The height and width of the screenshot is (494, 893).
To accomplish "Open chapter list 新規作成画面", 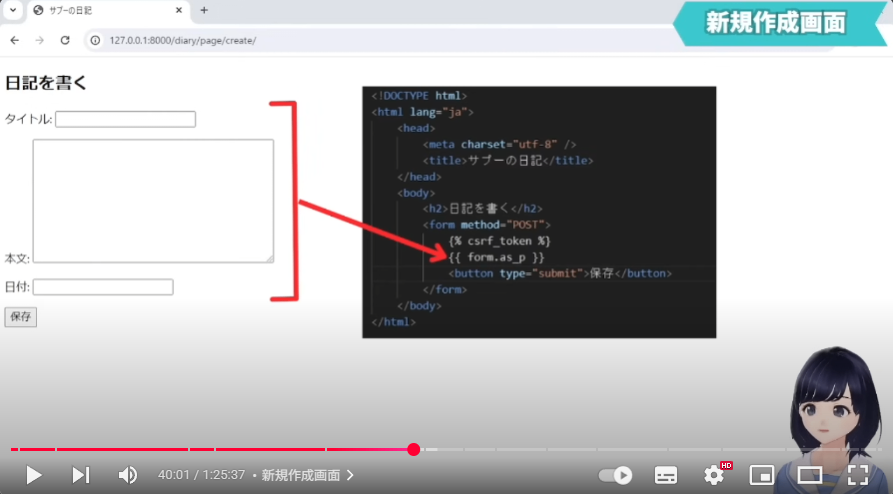I will 307,475.
